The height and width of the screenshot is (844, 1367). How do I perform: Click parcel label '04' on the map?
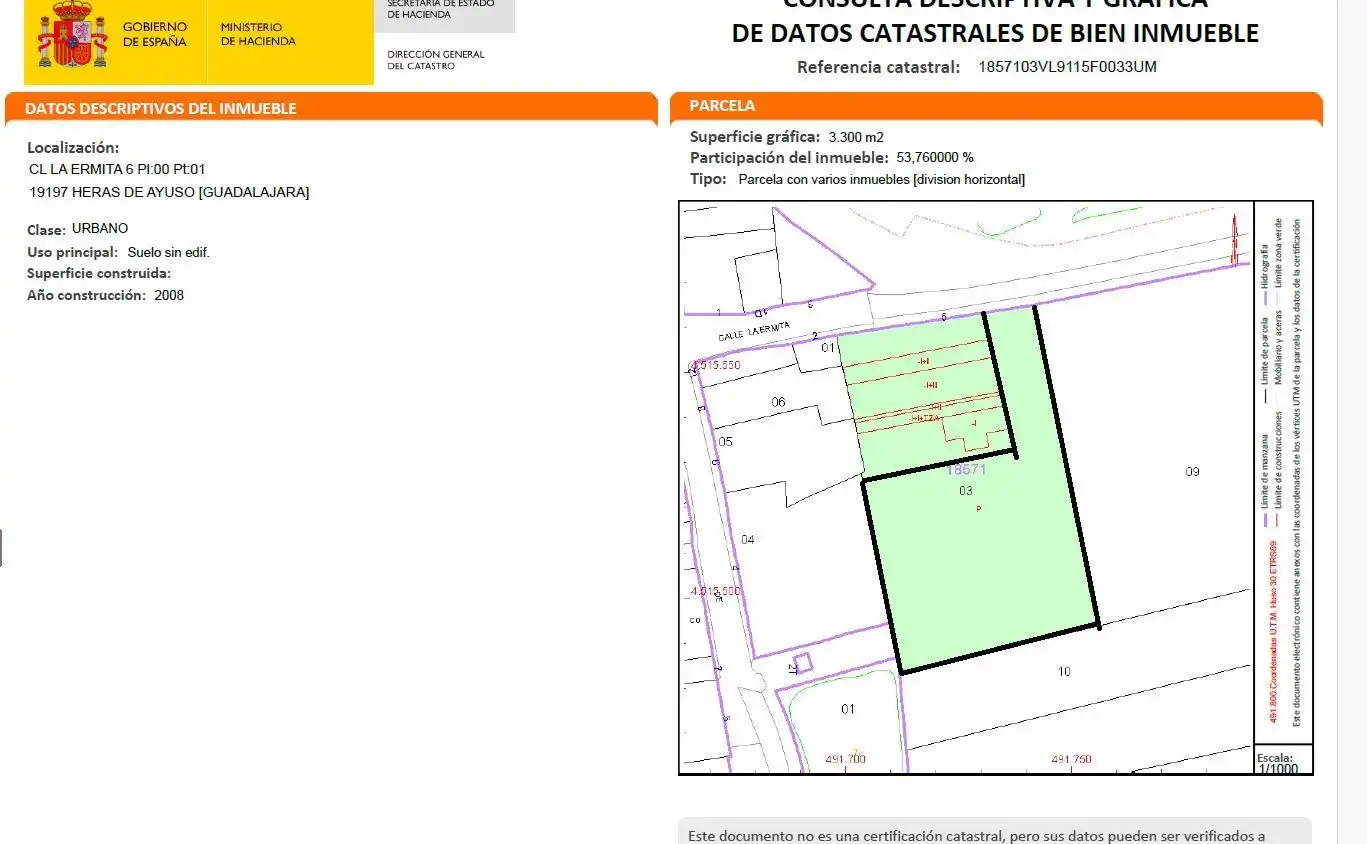pyautogui.click(x=747, y=539)
